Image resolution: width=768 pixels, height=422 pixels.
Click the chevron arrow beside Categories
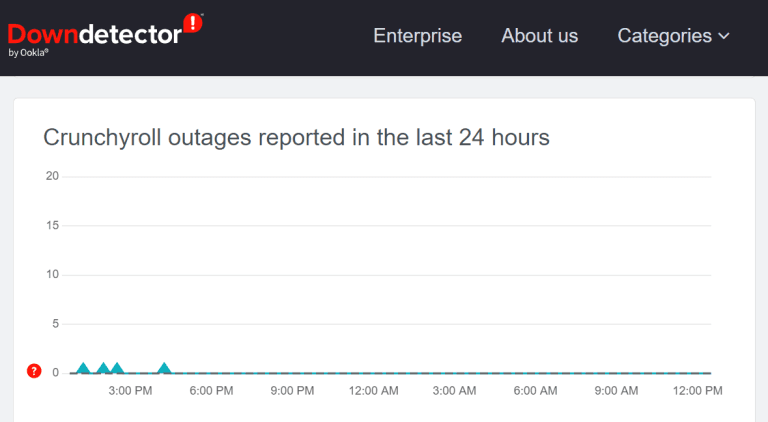point(723,37)
